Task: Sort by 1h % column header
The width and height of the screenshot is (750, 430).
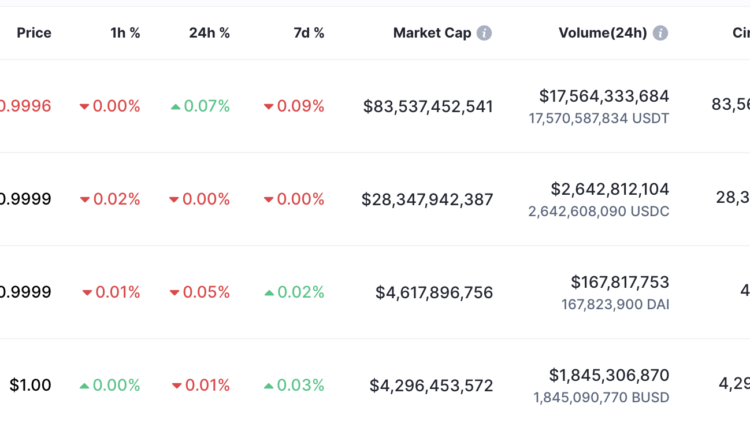Action: (125, 33)
